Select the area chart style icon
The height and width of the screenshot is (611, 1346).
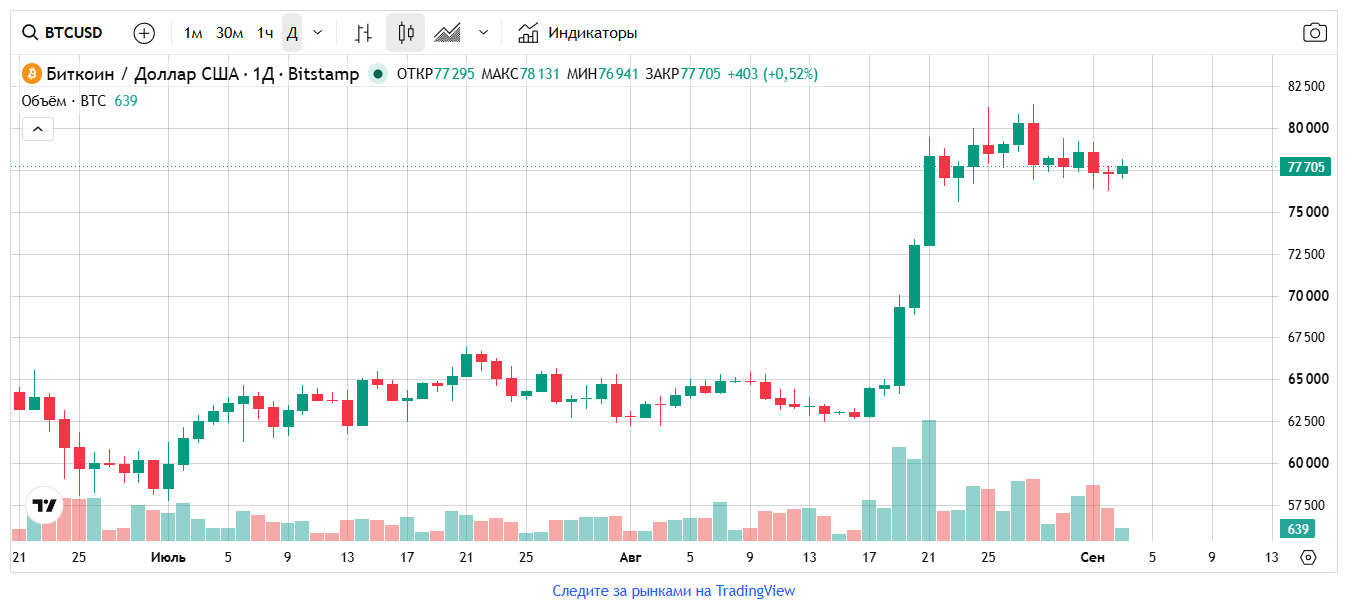[447, 33]
